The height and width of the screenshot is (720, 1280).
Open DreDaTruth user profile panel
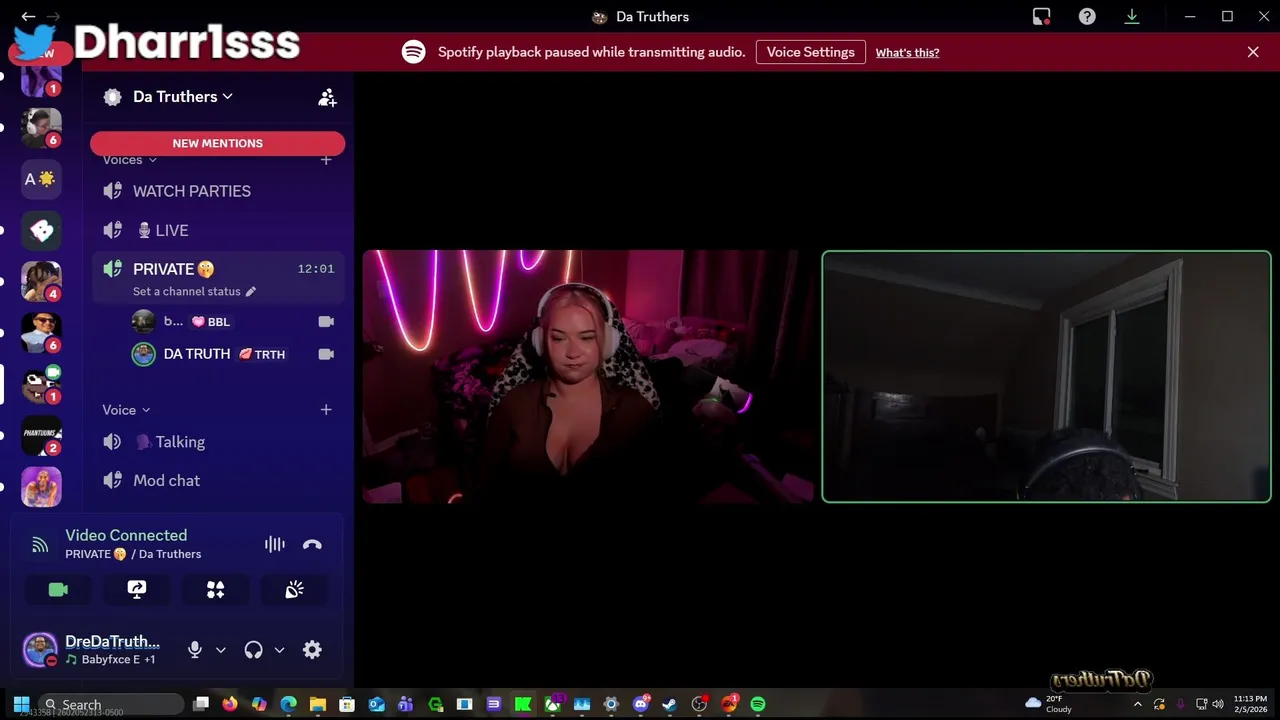coord(98,650)
